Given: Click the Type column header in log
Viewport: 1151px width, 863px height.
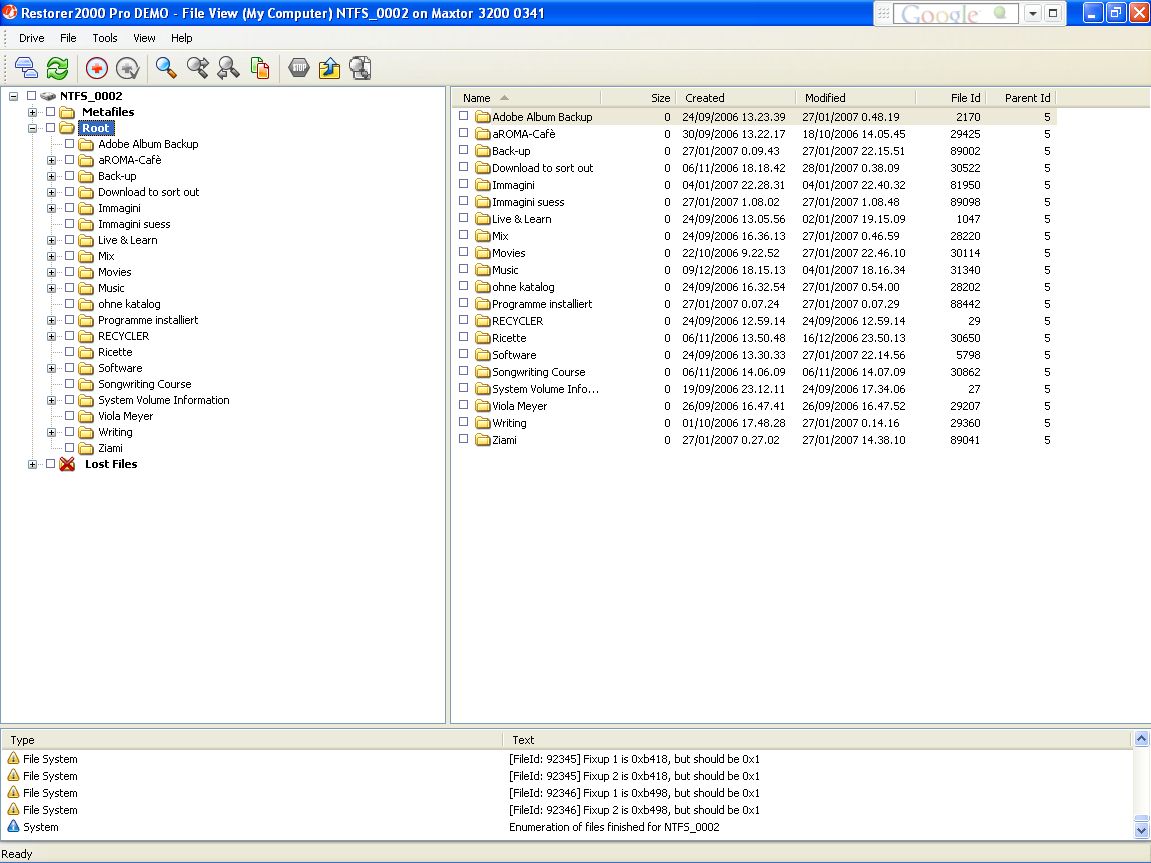Looking at the screenshot, I should 251,740.
